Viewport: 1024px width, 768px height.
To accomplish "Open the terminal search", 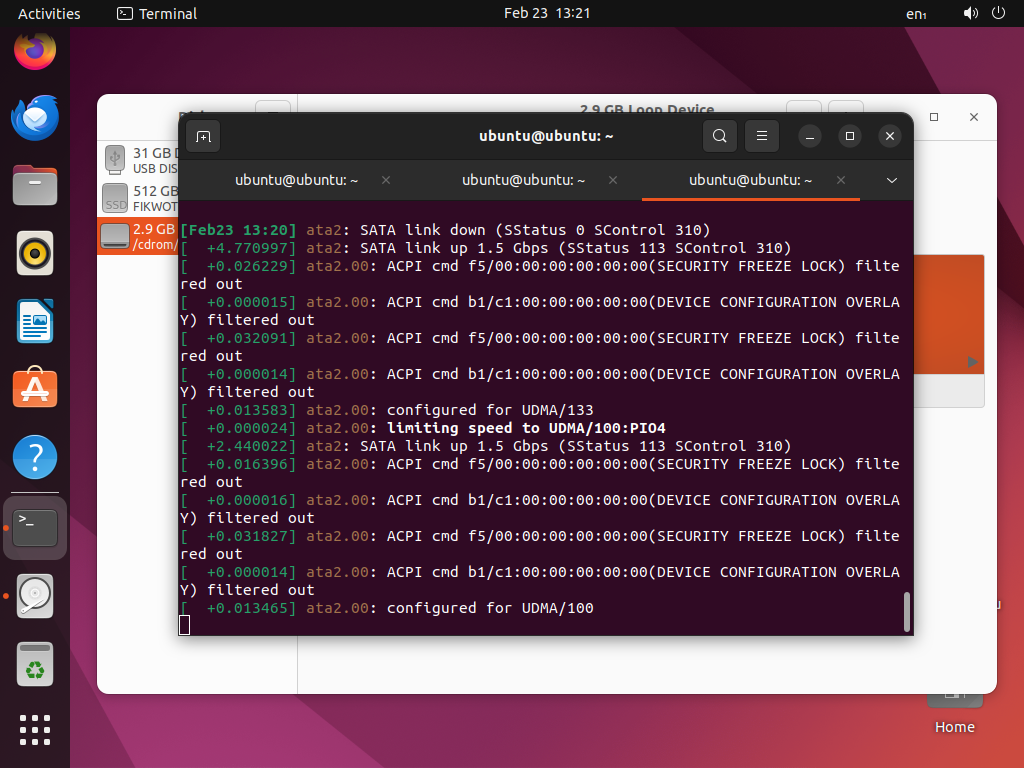I will (x=720, y=136).
